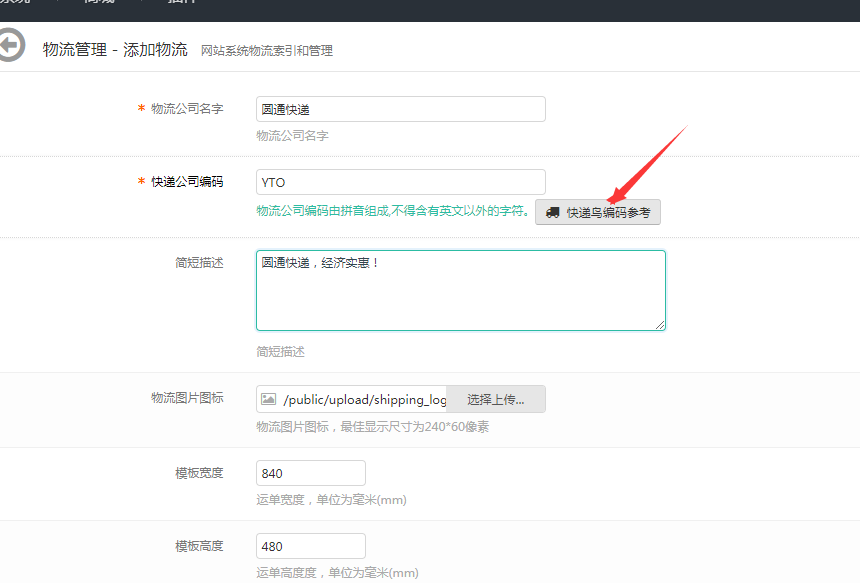Open the 快递鸟编码参考 reference button

coord(598,212)
